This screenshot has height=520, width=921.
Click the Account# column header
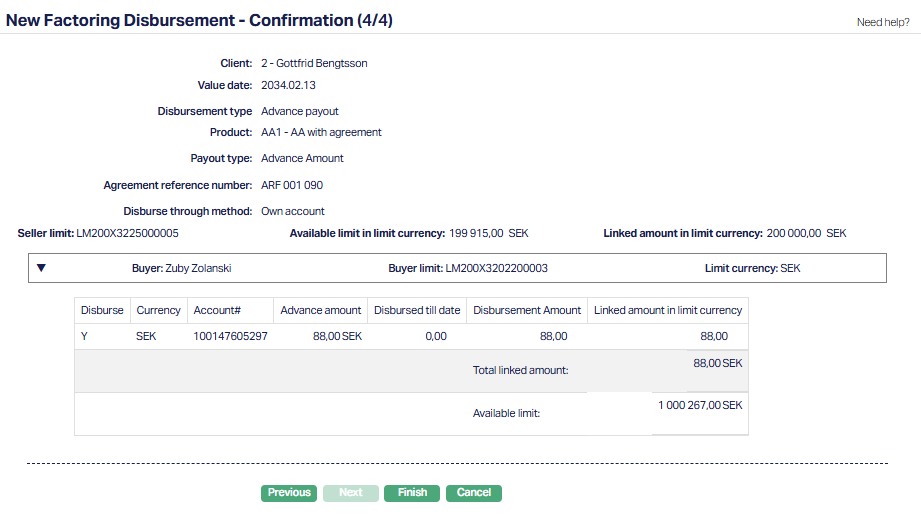(217, 310)
